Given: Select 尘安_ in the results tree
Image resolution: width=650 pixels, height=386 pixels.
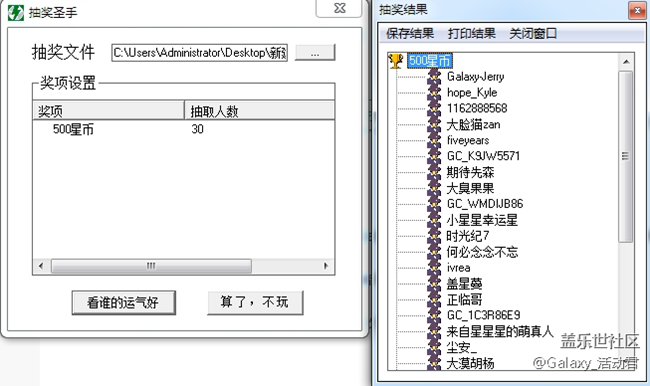Looking at the screenshot, I should 461,347.
